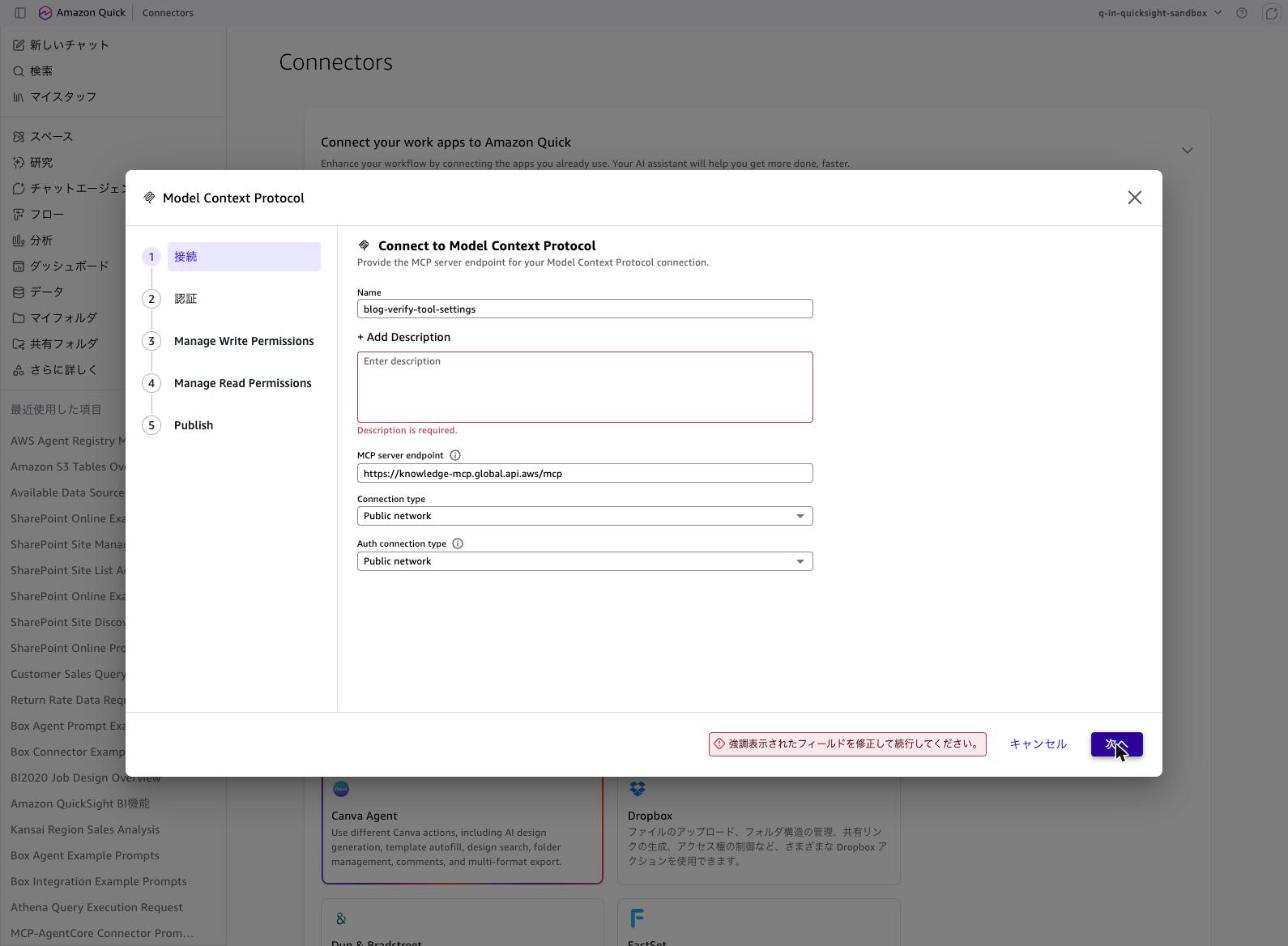Open the Auth connection type dropdown
The image size is (1288, 946).
click(585, 561)
